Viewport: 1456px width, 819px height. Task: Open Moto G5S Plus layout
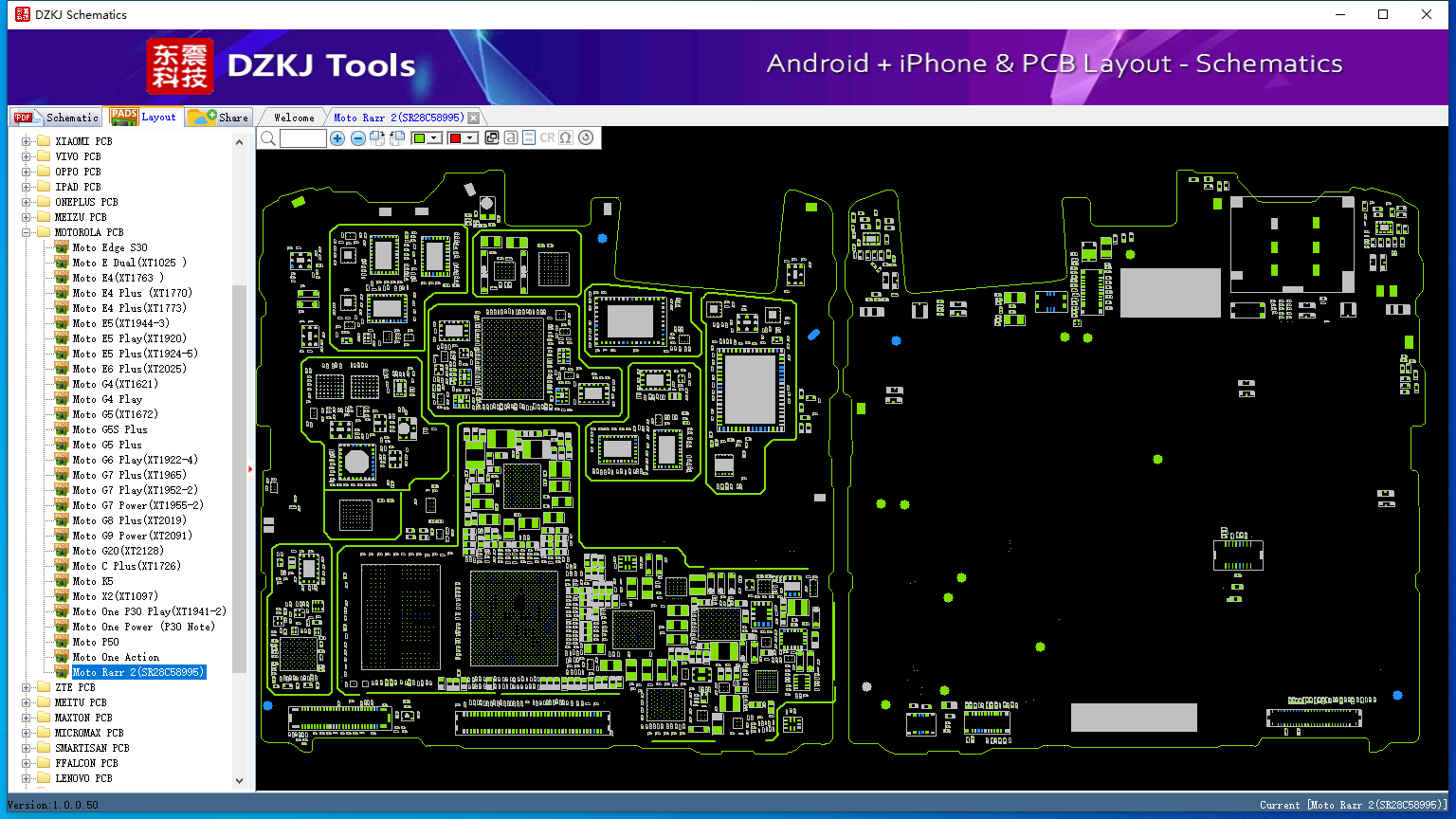(x=110, y=429)
